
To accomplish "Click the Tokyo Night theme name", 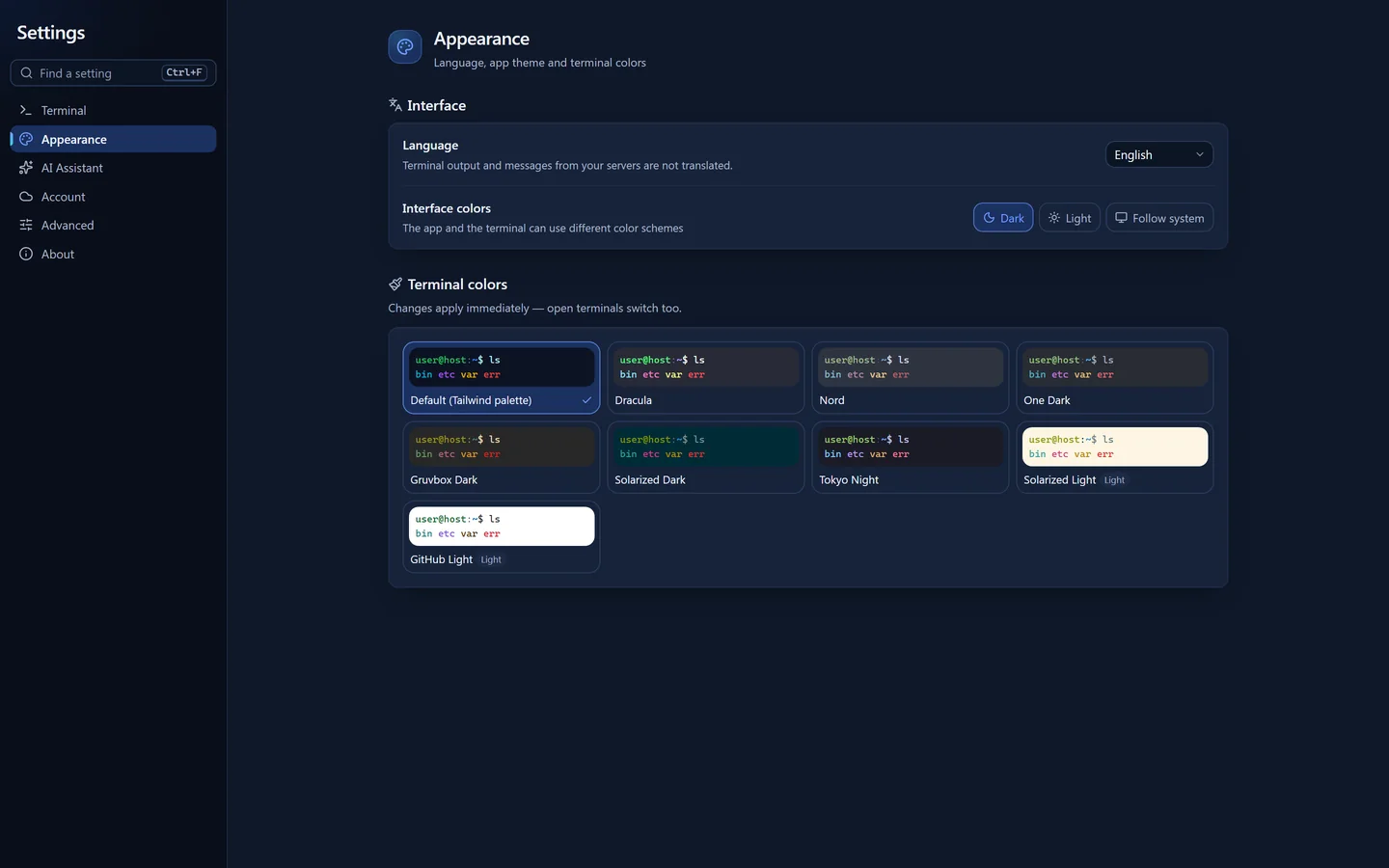I will (x=849, y=480).
